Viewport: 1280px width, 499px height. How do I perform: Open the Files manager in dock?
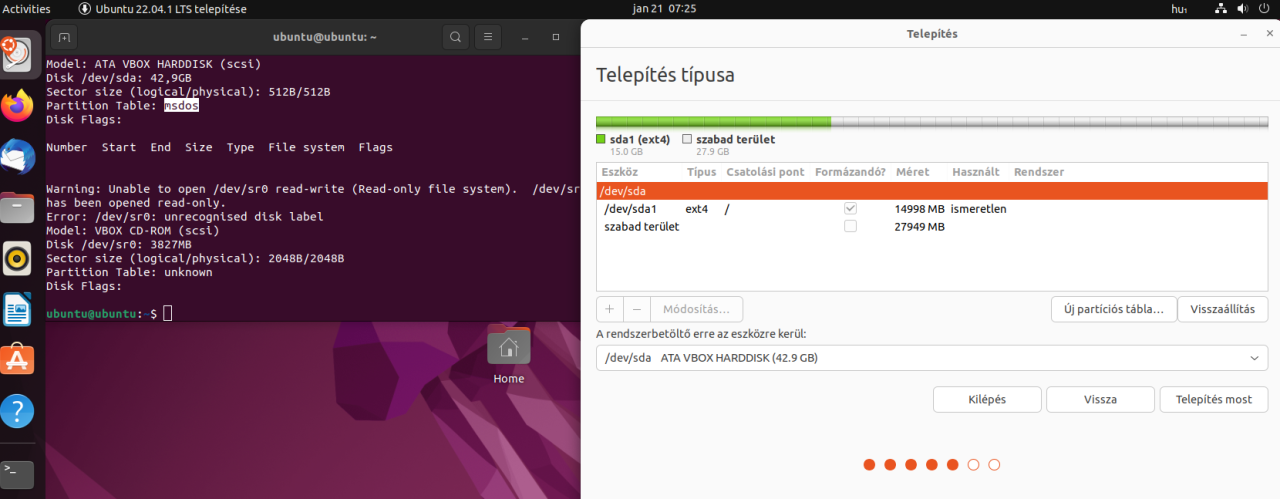click(x=18, y=208)
